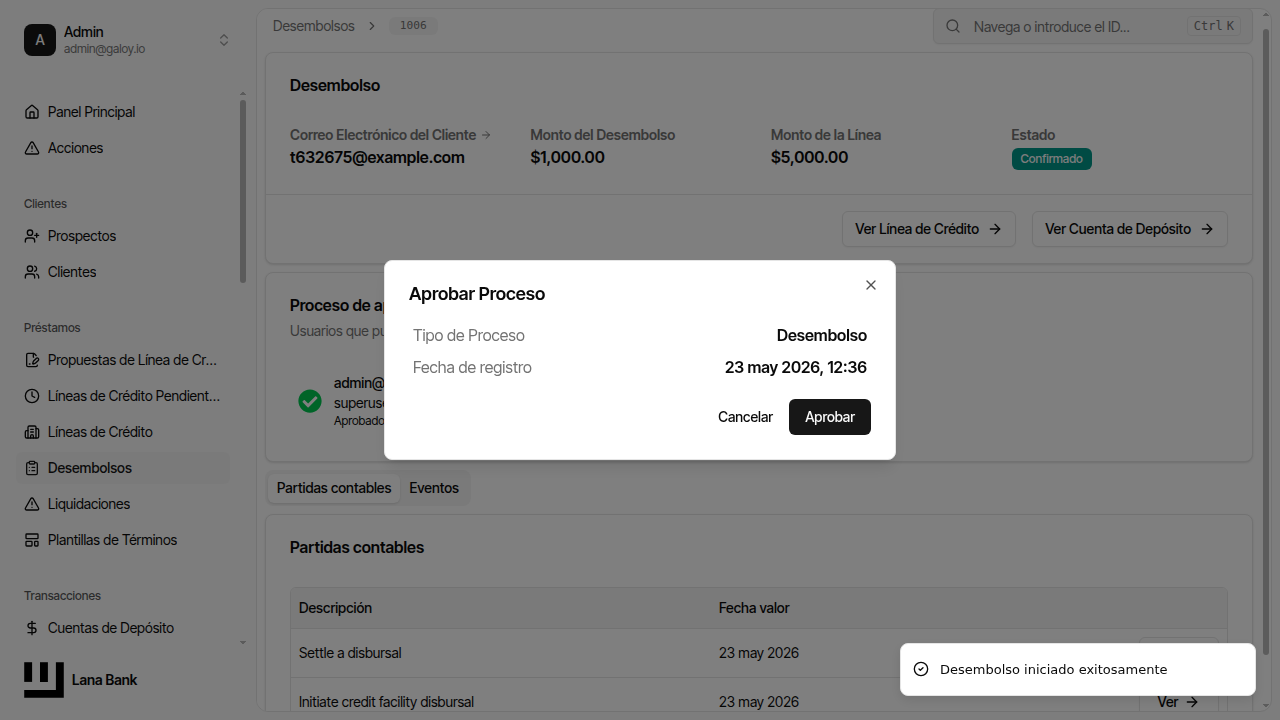Go to Prospectos section
The height and width of the screenshot is (720, 1280).
[123, 236]
